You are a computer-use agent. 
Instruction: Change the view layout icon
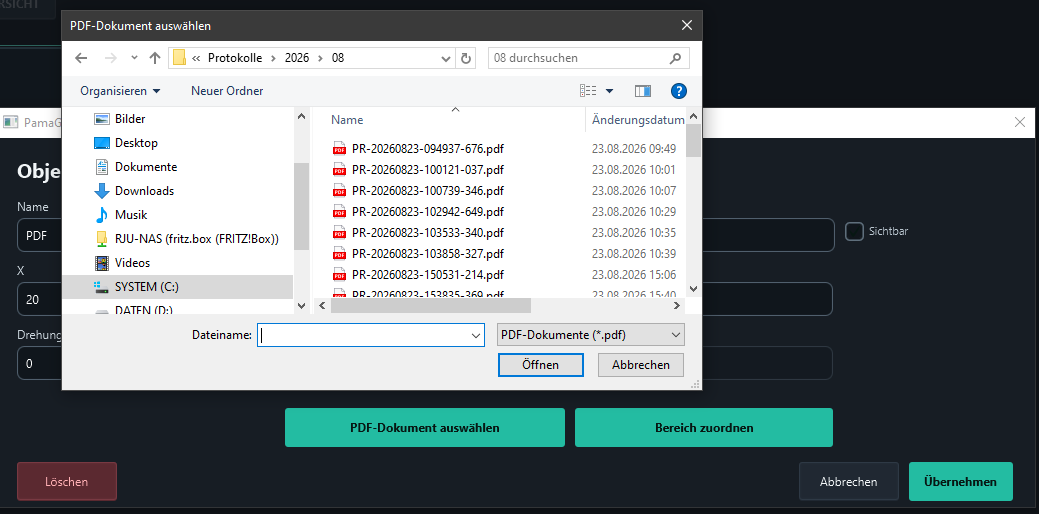click(588, 91)
